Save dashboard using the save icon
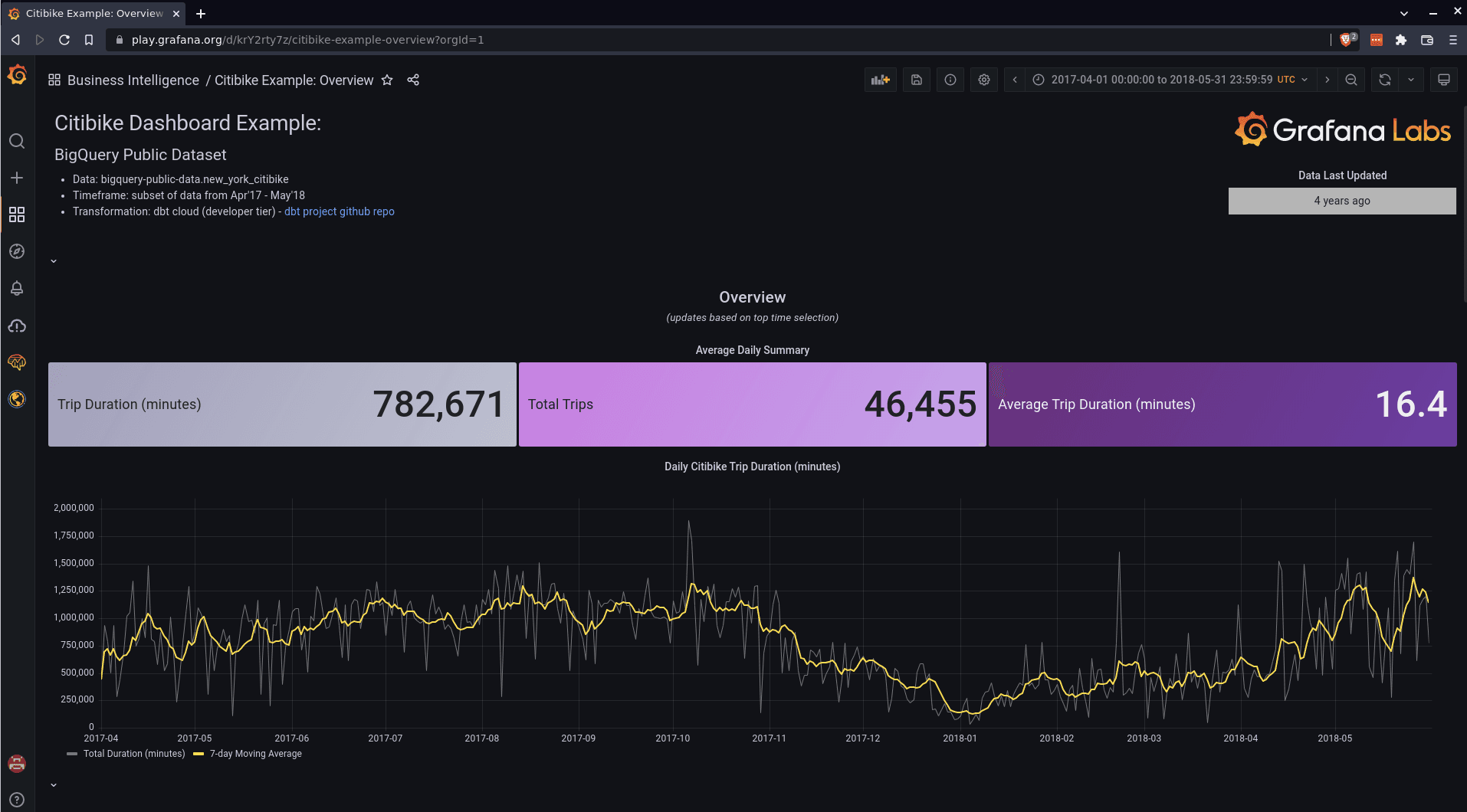The image size is (1467, 812). pos(917,80)
